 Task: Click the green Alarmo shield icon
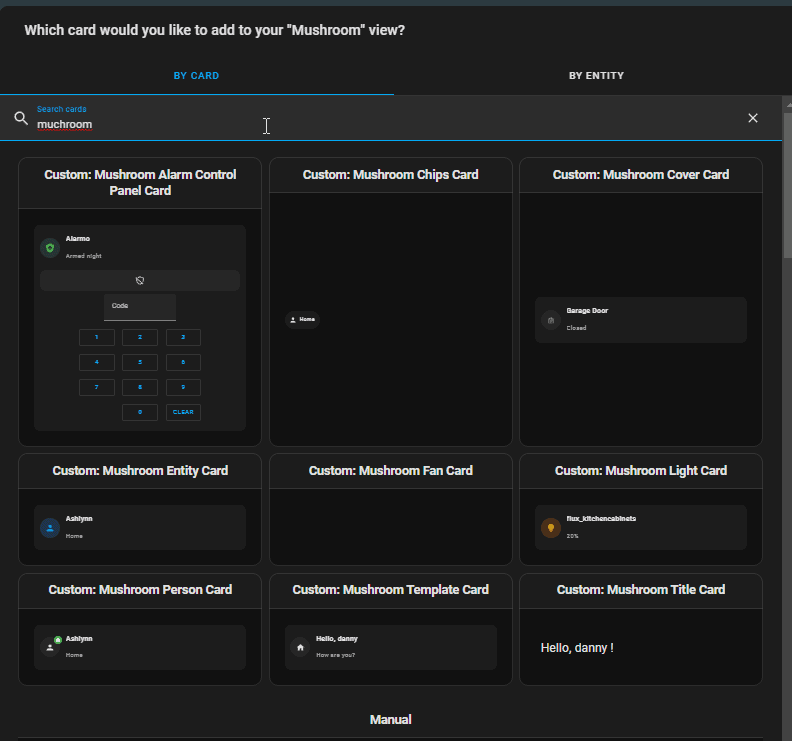(50, 248)
